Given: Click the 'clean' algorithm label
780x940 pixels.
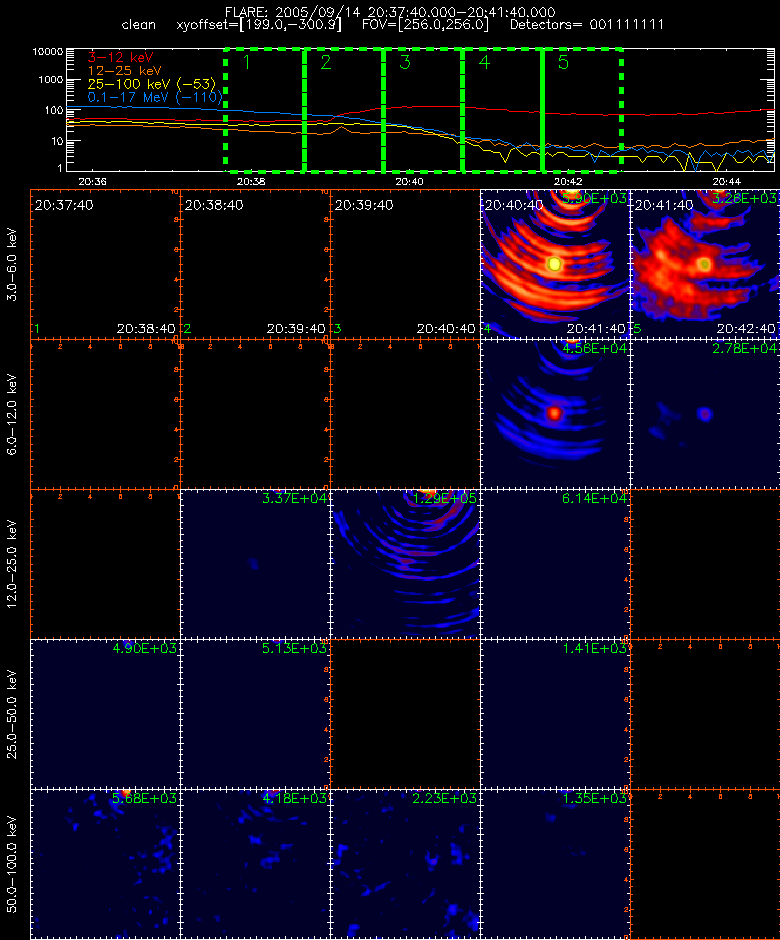Looking at the screenshot, I should tap(138, 25).
